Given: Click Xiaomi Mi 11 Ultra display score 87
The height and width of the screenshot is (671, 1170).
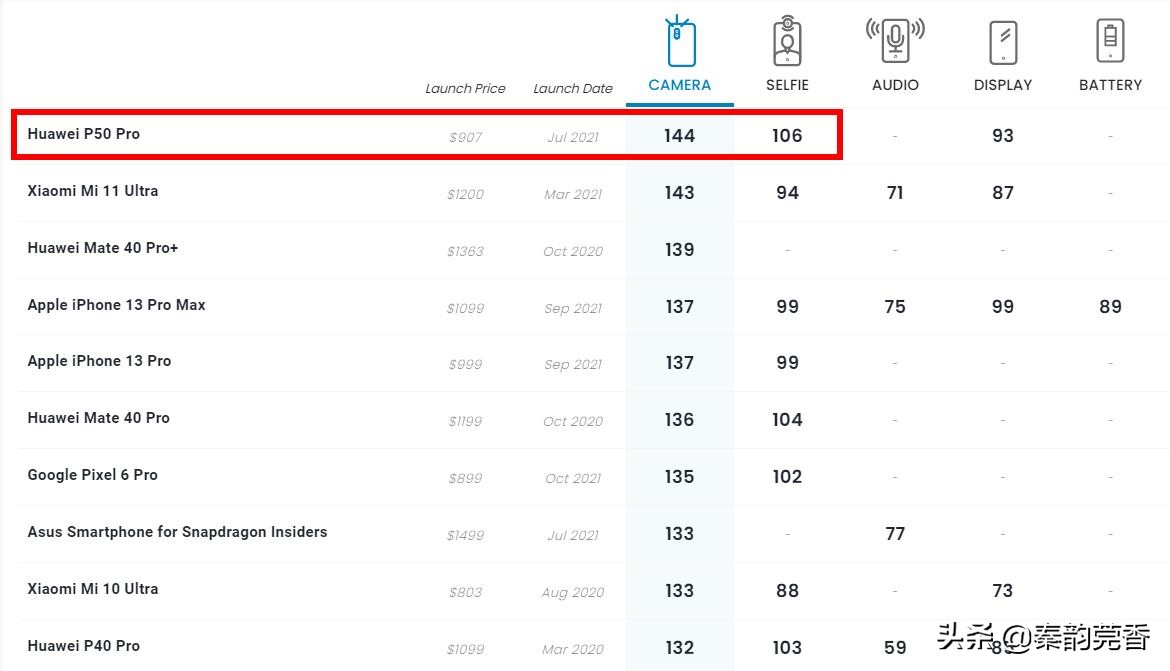Looking at the screenshot, I should pos(1003,193).
